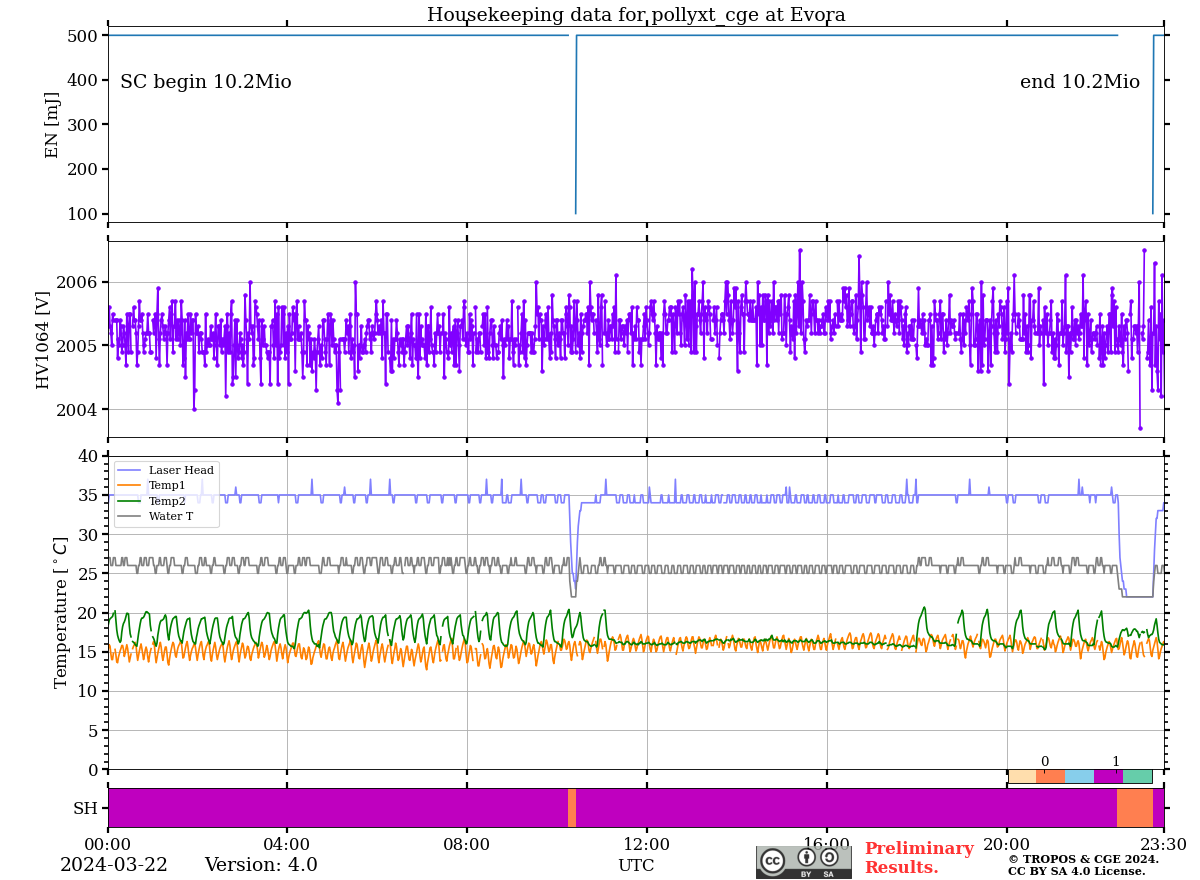
Task: Click the narrow orange SH segment after 10:00
Action: tap(572, 808)
